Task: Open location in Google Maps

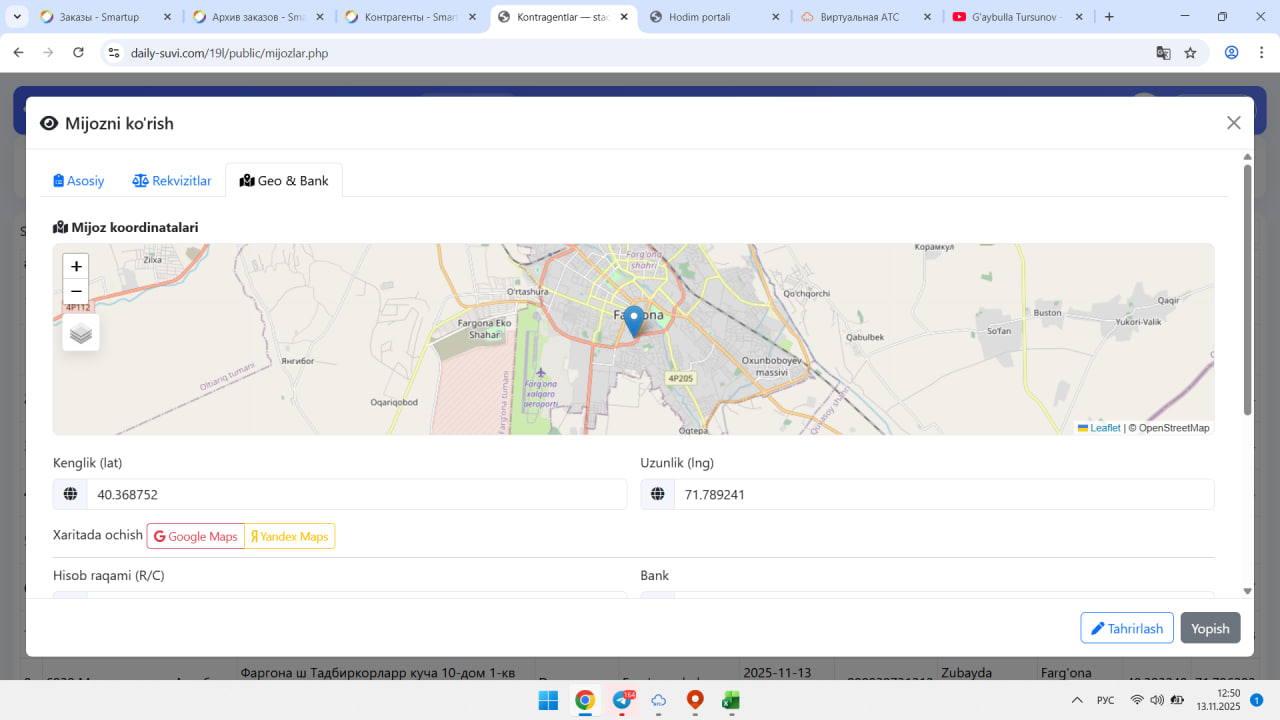Action: (x=196, y=537)
